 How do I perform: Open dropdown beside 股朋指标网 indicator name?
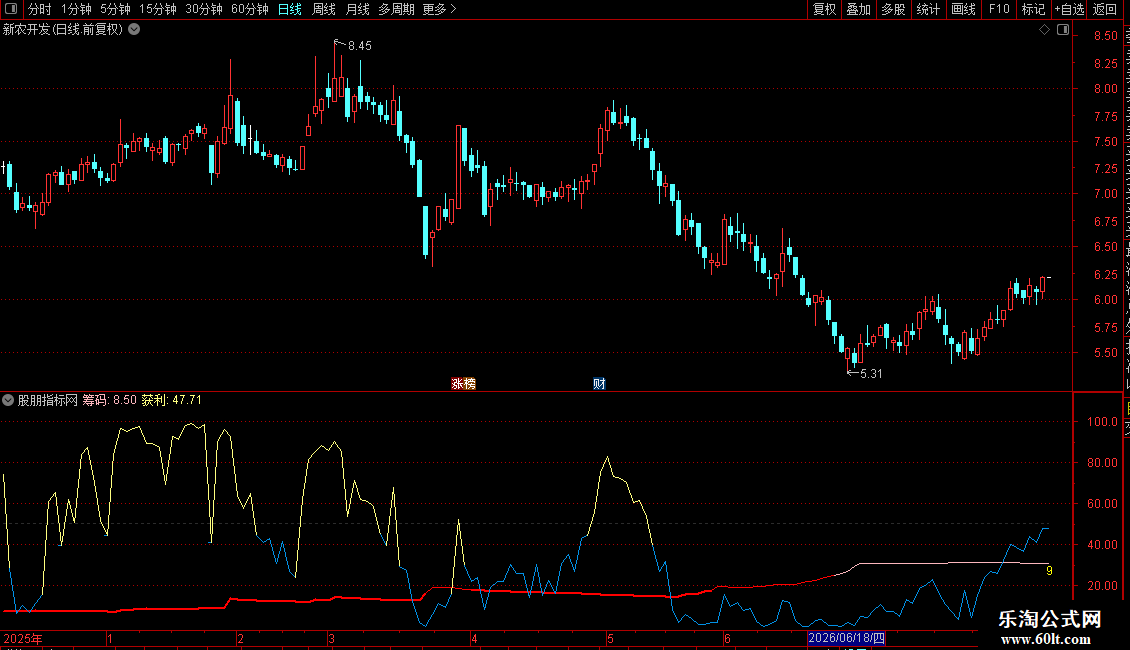click(8, 400)
